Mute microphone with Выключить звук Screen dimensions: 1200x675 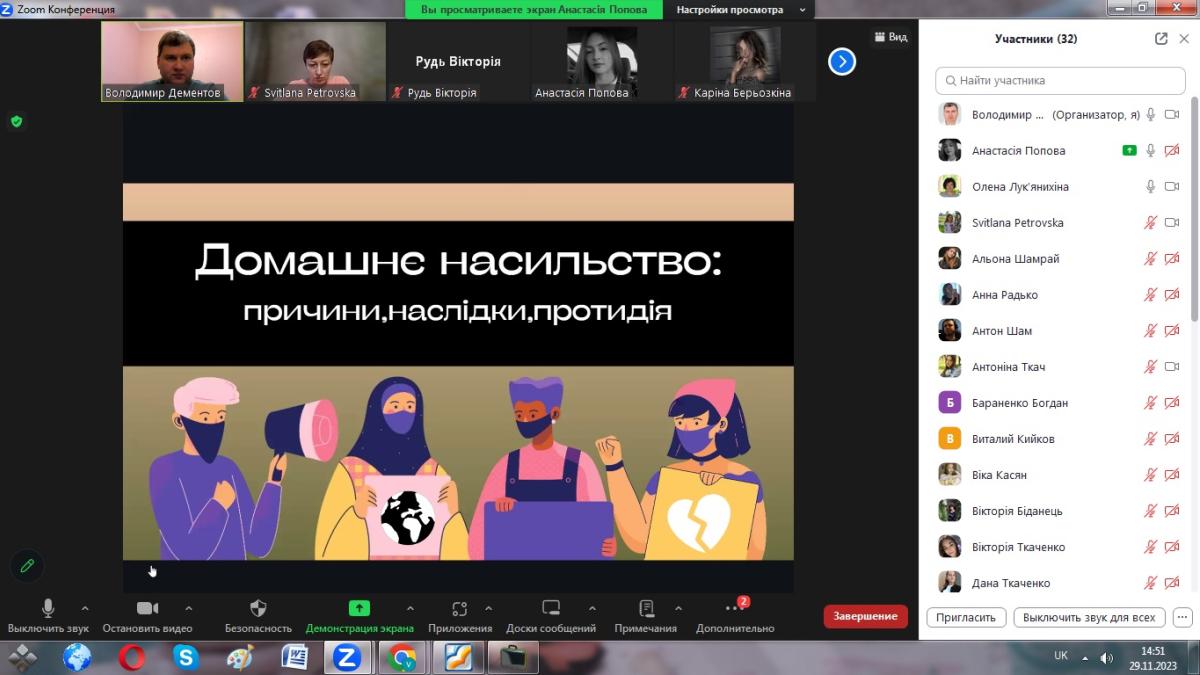point(48,608)
